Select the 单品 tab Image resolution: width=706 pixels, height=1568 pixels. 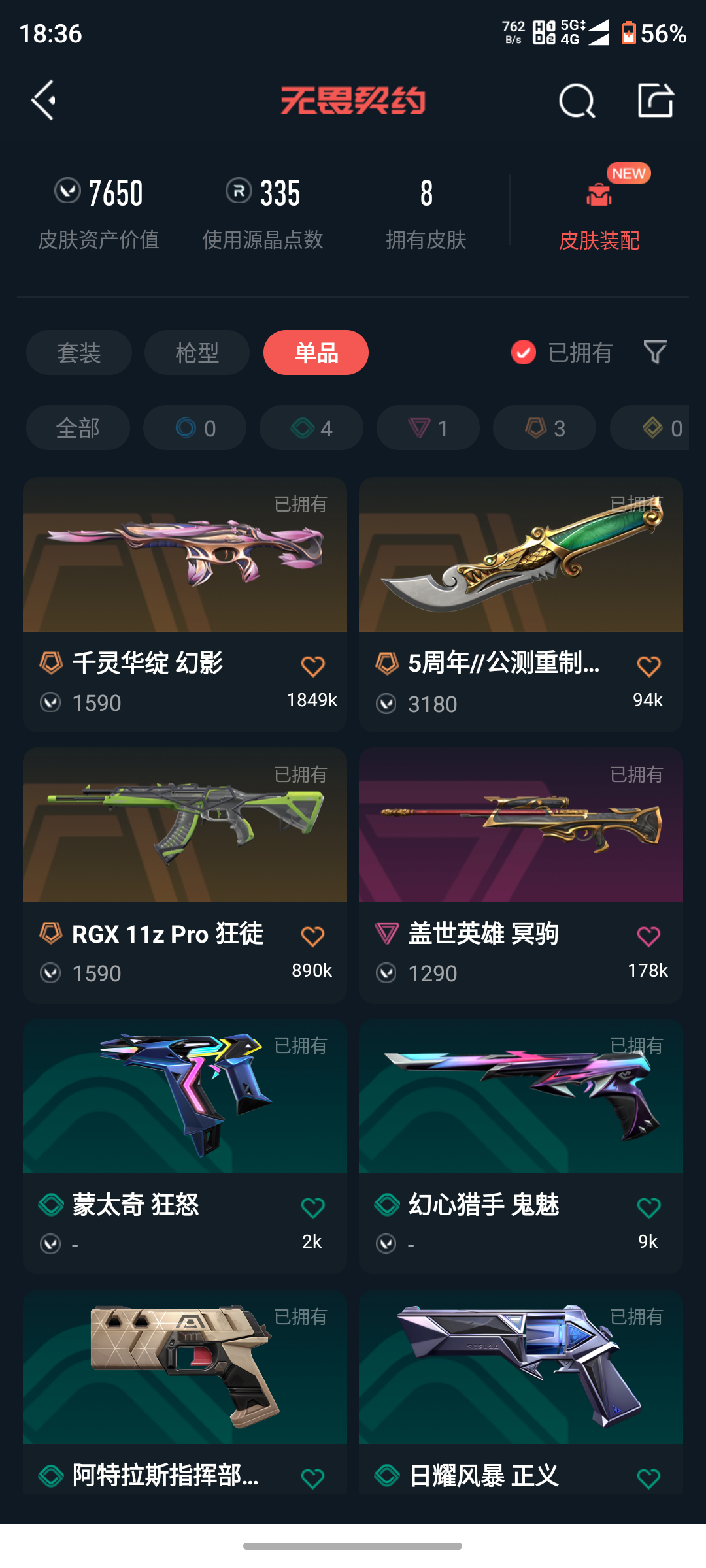tap(316, 353)
